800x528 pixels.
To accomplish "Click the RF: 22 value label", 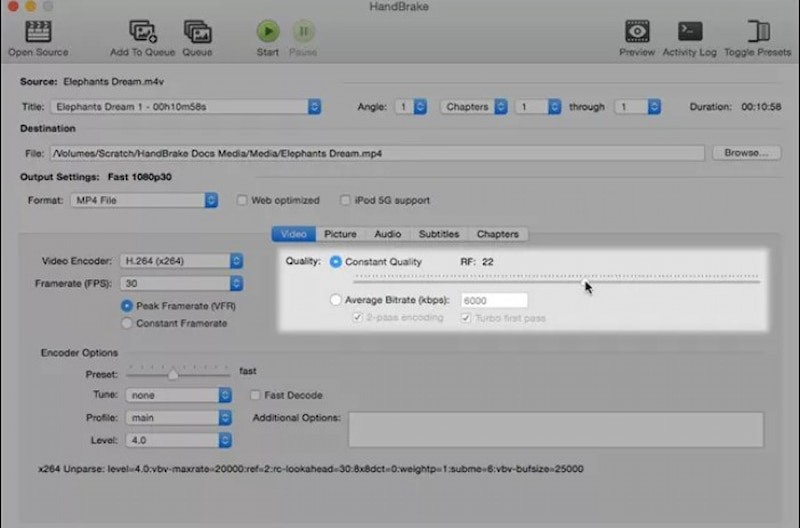I will pyautogui.click(x=477, y=262).
